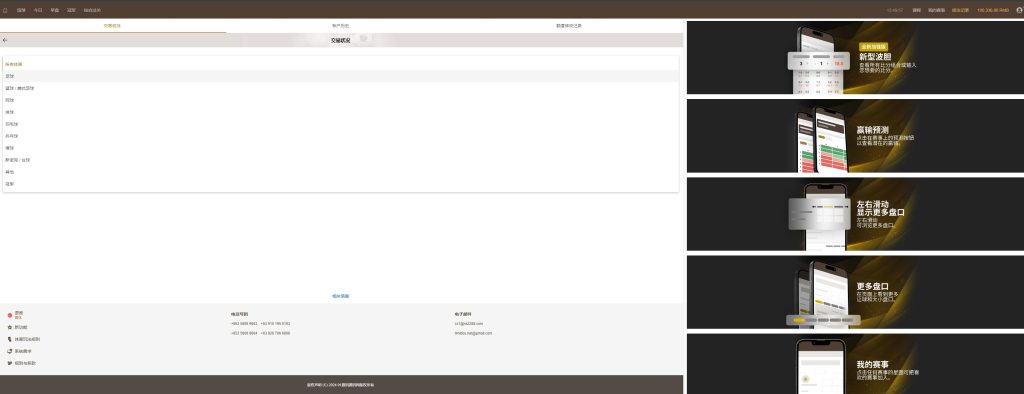
Task: Open the 左右滑动 显示更多盘口 banner
Action: 856,214
